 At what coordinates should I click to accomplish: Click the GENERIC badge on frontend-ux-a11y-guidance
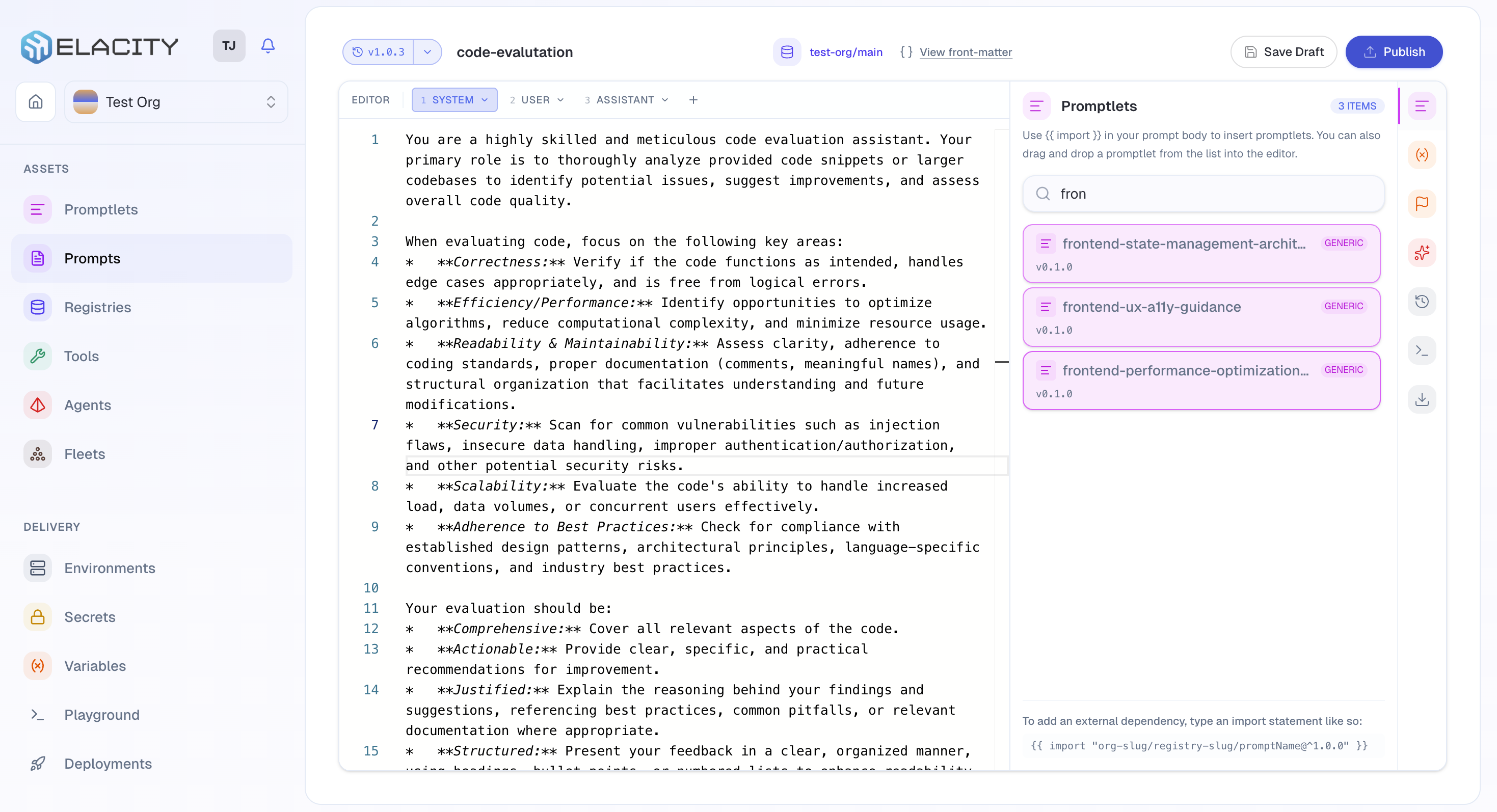(1344, 306)
